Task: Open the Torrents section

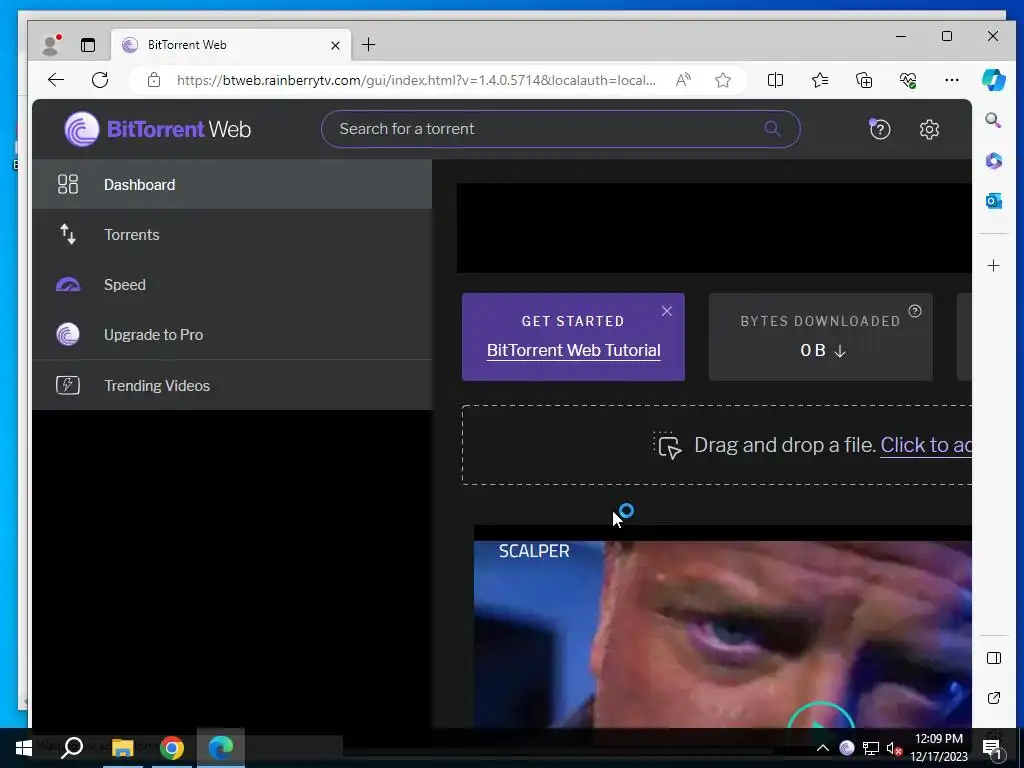Action: 232,234
